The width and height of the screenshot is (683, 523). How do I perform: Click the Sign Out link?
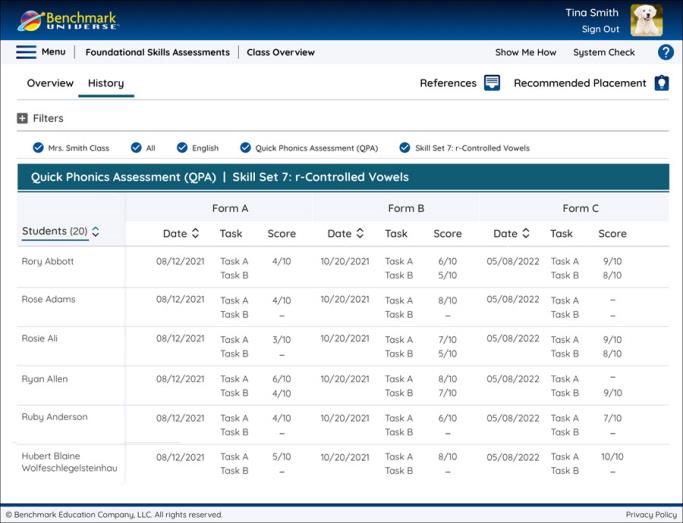(x=600, y=29)
